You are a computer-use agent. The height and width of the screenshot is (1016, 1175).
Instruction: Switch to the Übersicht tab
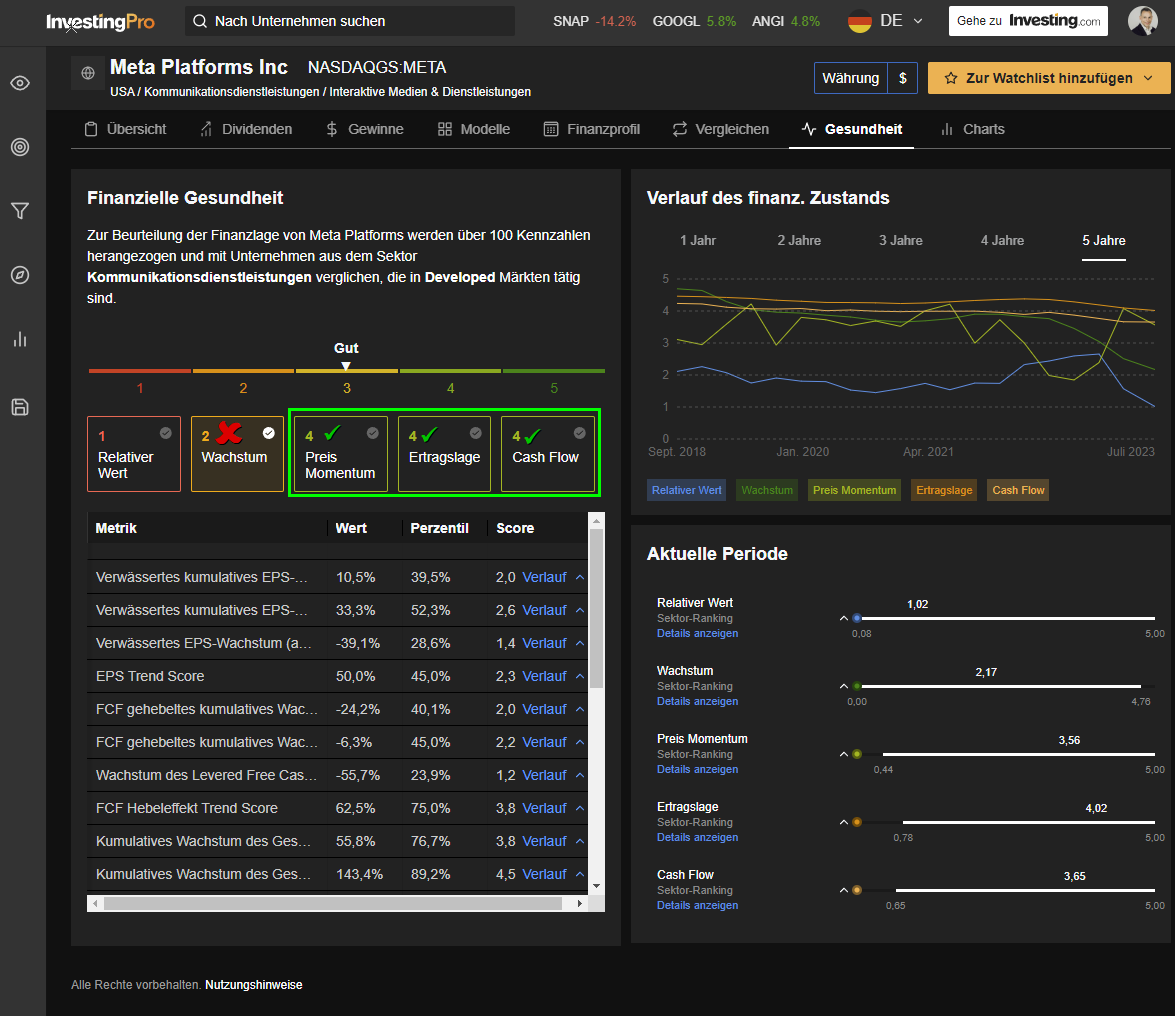coord(125,129)
